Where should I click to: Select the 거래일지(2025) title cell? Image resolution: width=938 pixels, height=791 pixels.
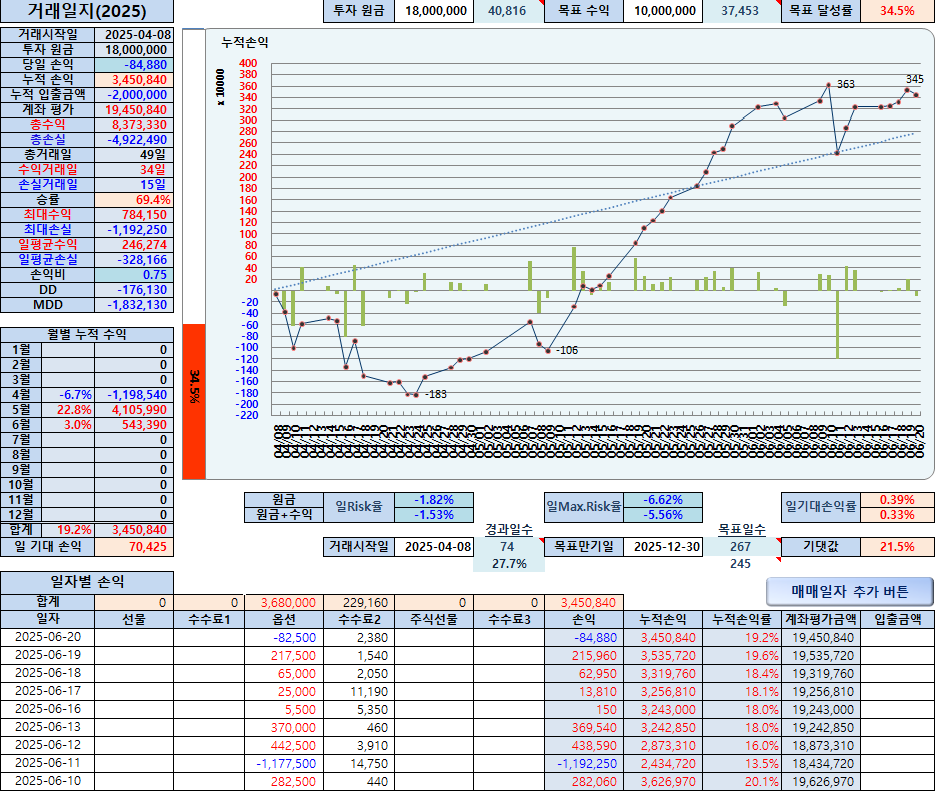[x=87, y=11]
